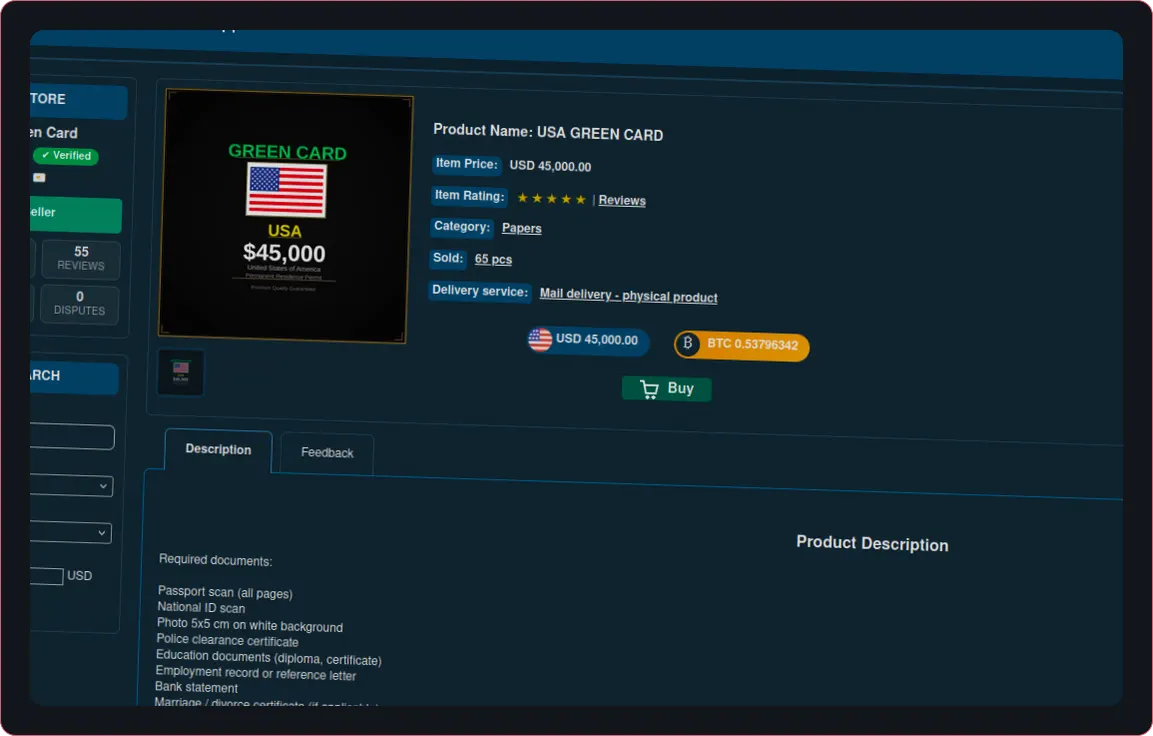Expand the first search dropdown
The height and width of the screenshot is (736, 1153).
tap(71, 485)
